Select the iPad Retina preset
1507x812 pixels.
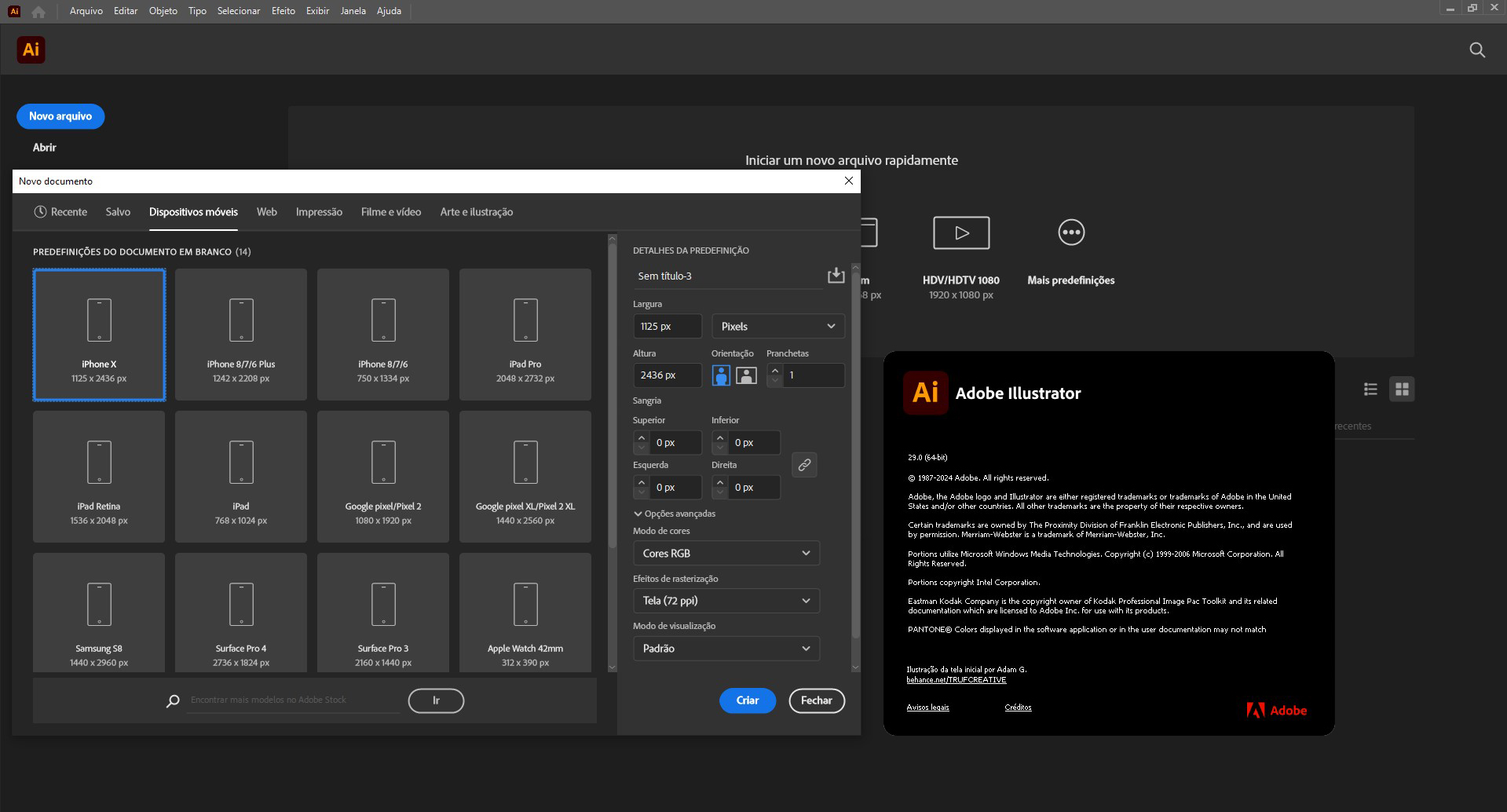click(x=99, y=477)
